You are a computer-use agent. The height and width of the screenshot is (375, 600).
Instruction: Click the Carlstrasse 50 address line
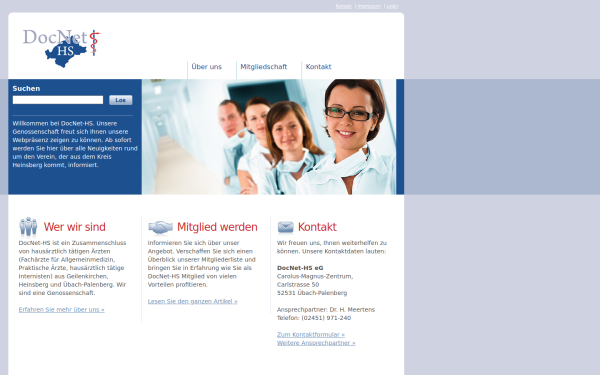point(298,285)
